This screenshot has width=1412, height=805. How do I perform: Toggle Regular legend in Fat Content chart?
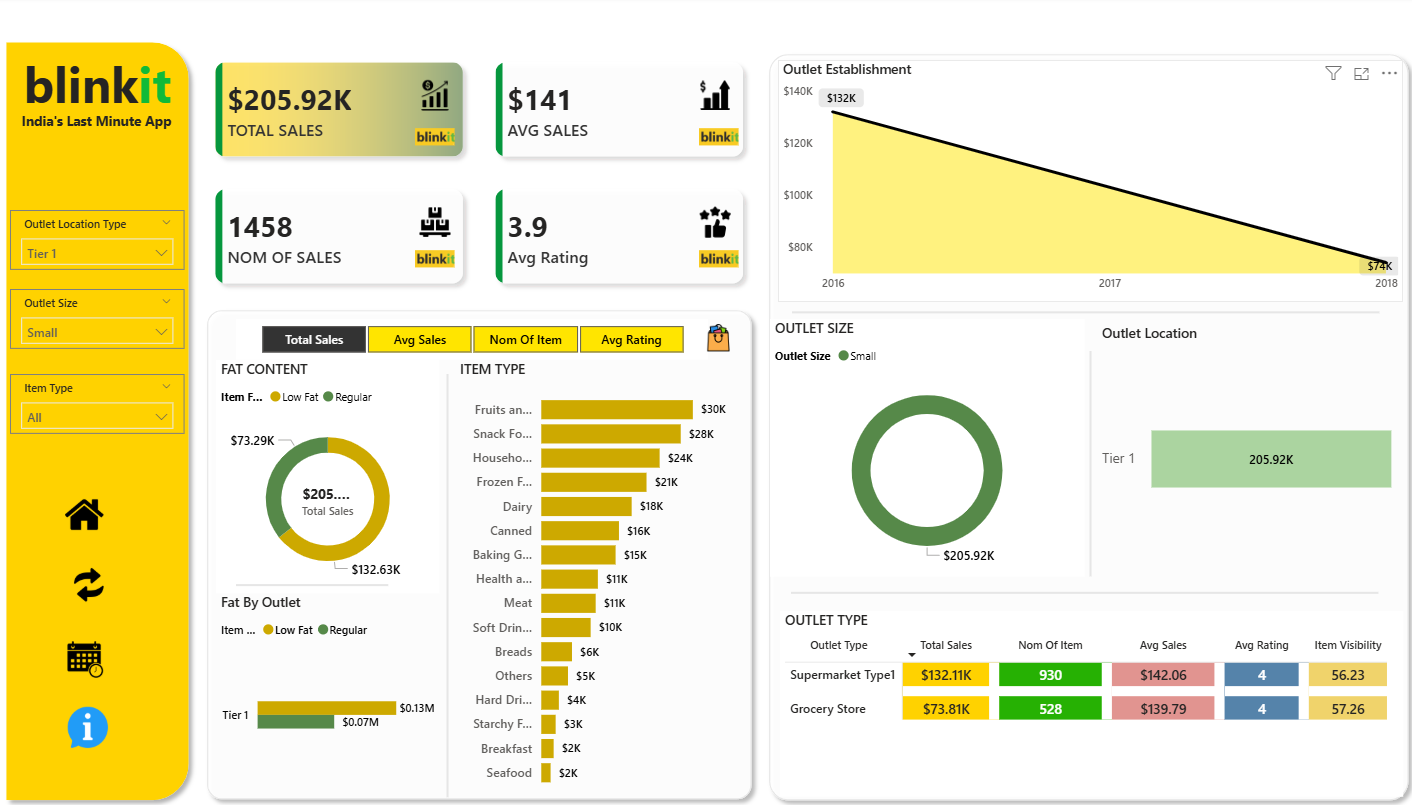347,397
